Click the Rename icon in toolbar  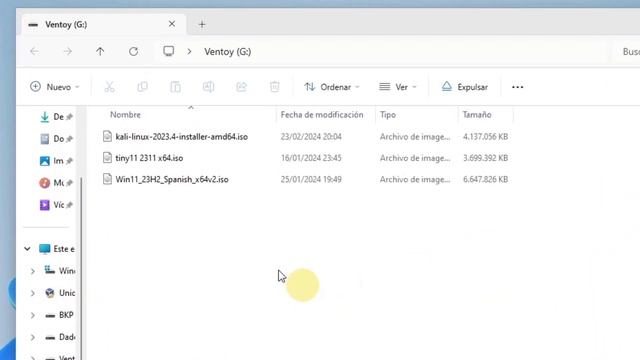coord(209,87)
